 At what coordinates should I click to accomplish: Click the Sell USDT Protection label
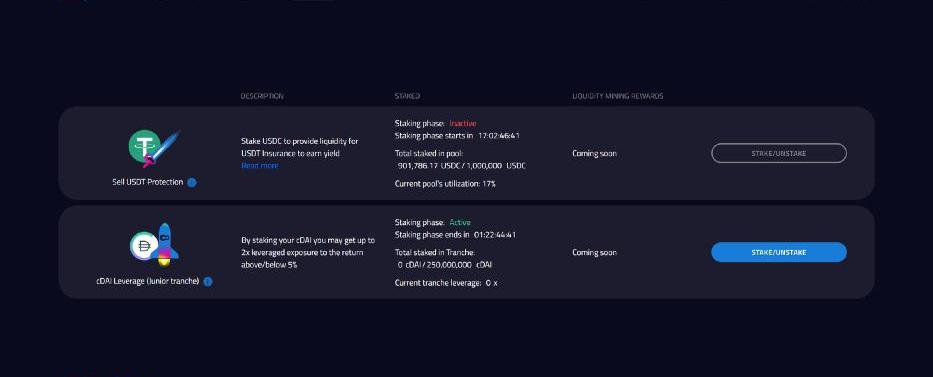click(x=148, y=183)
